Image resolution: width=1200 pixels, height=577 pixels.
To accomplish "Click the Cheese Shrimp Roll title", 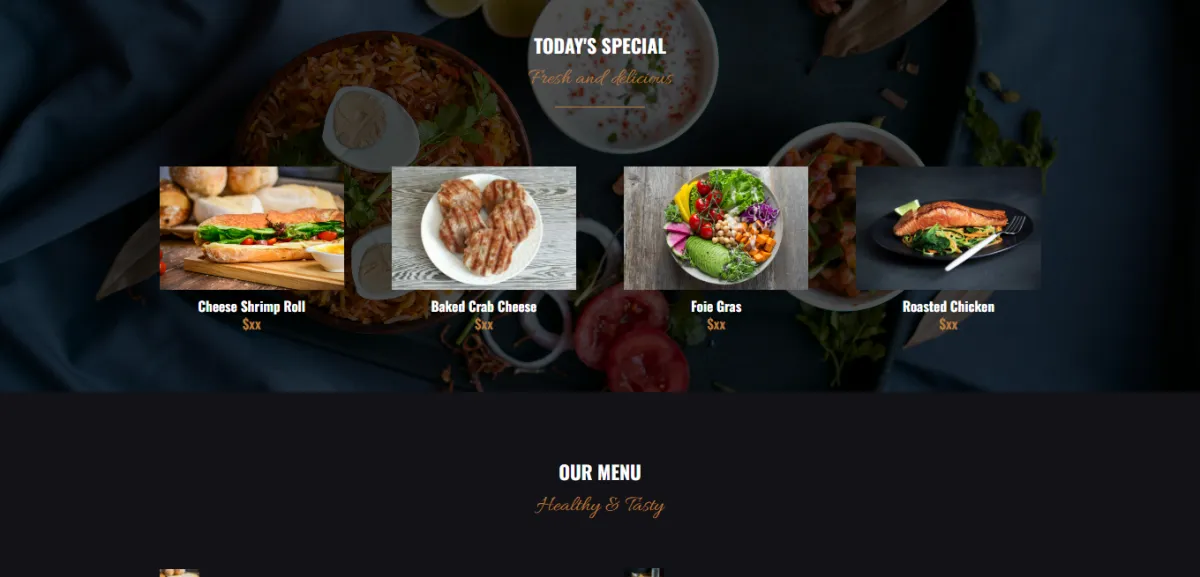I will pyautogui.click(x=252, y=307).
